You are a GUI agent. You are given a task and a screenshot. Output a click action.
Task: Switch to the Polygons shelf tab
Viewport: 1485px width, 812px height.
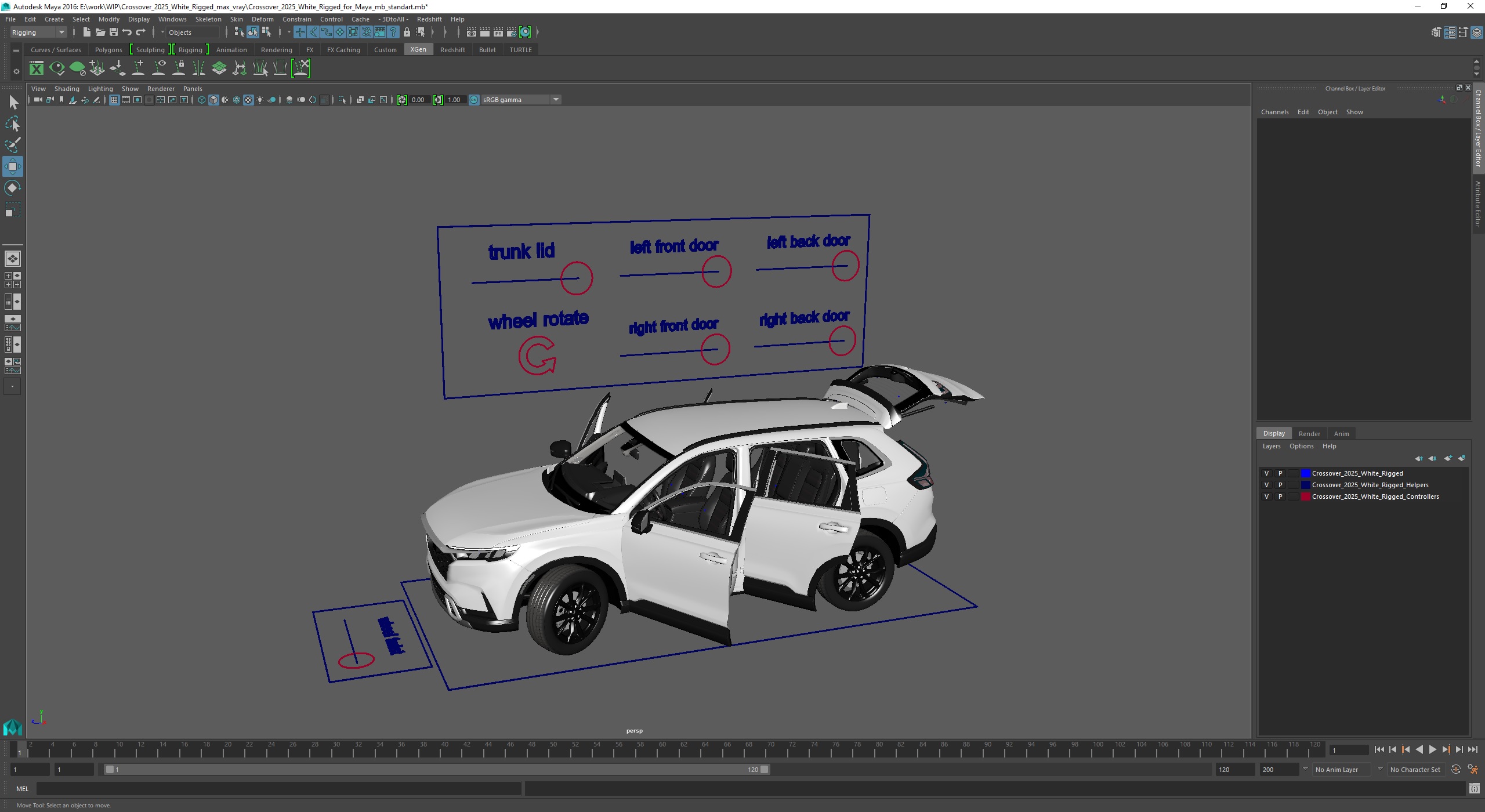tap(108, 50)
